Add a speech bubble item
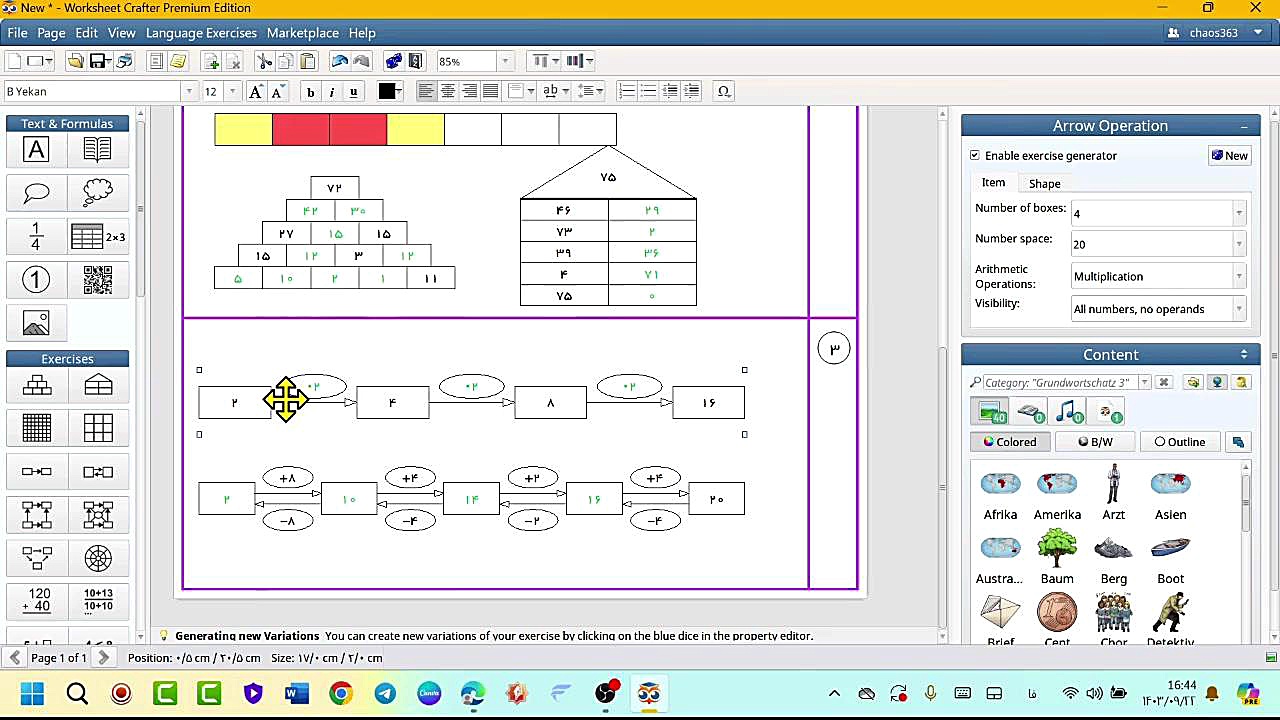The image size is (1280, 720). [36, 193]
